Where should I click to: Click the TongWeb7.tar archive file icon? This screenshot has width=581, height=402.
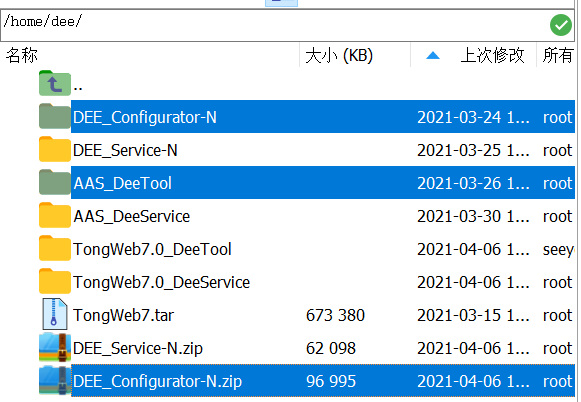click(54, 314)
